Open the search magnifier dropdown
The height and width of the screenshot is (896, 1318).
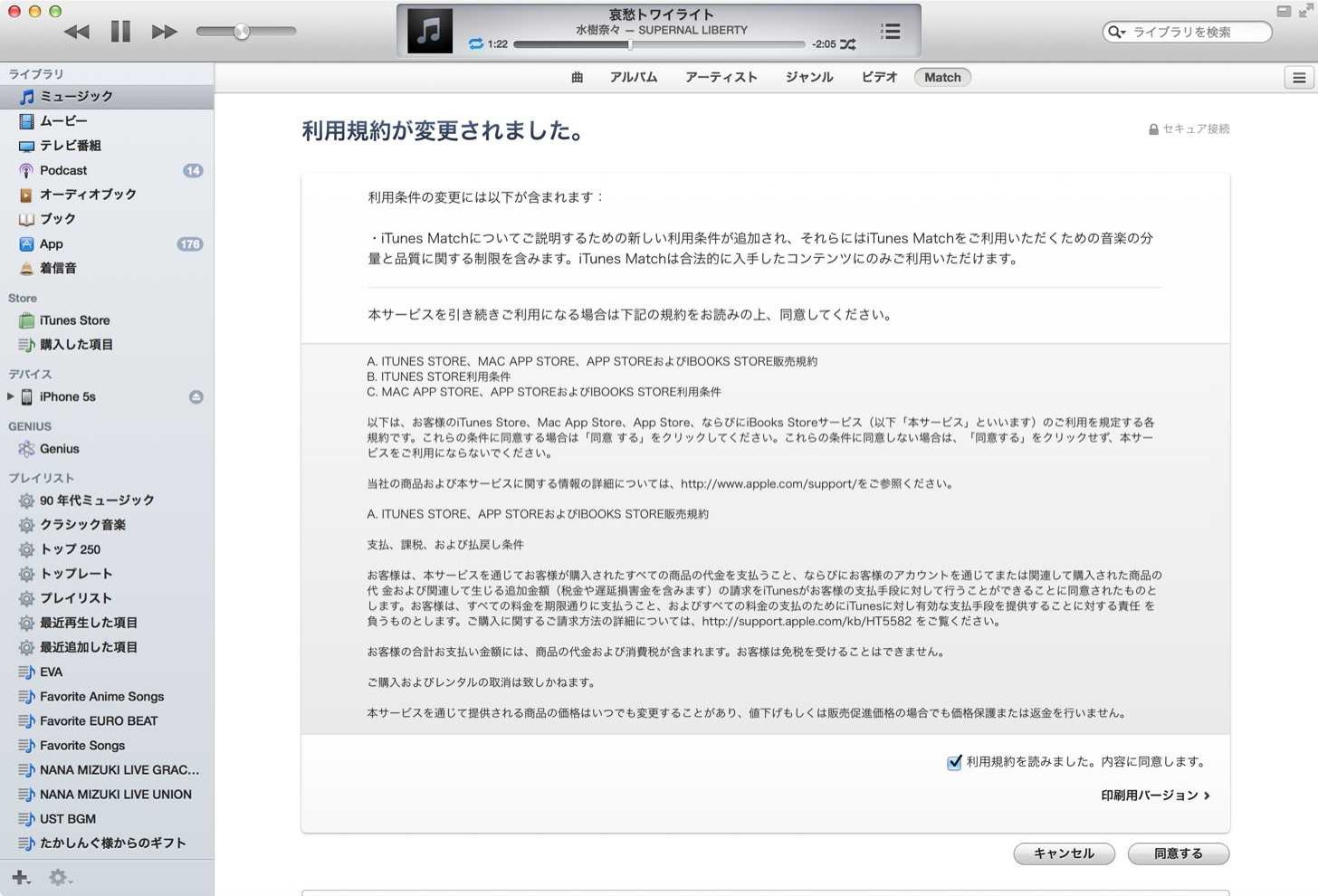1117,32
